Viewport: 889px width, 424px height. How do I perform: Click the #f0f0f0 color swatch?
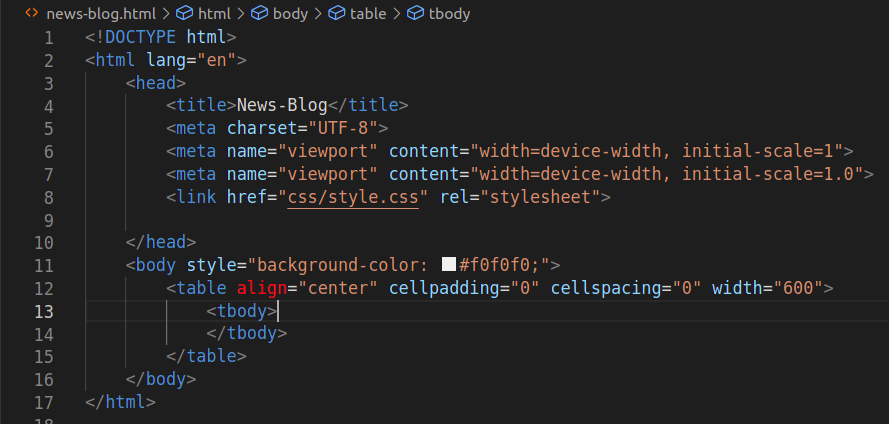[x=449, y=265]
